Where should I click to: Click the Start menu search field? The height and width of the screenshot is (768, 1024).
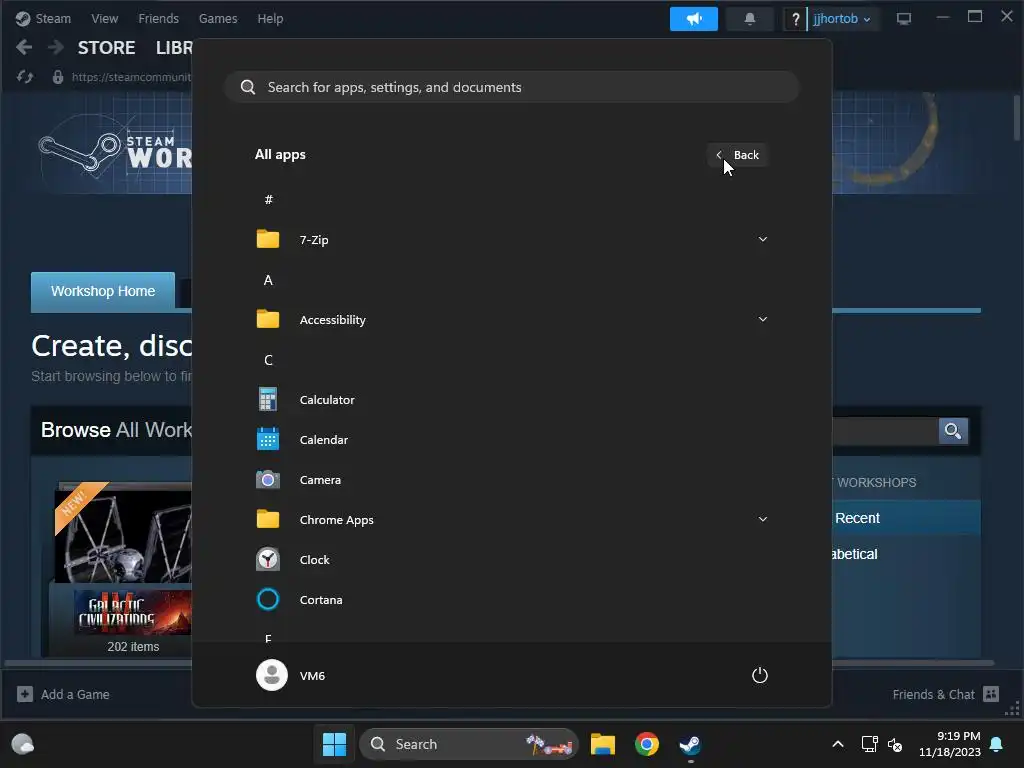(x=511, y=87)
